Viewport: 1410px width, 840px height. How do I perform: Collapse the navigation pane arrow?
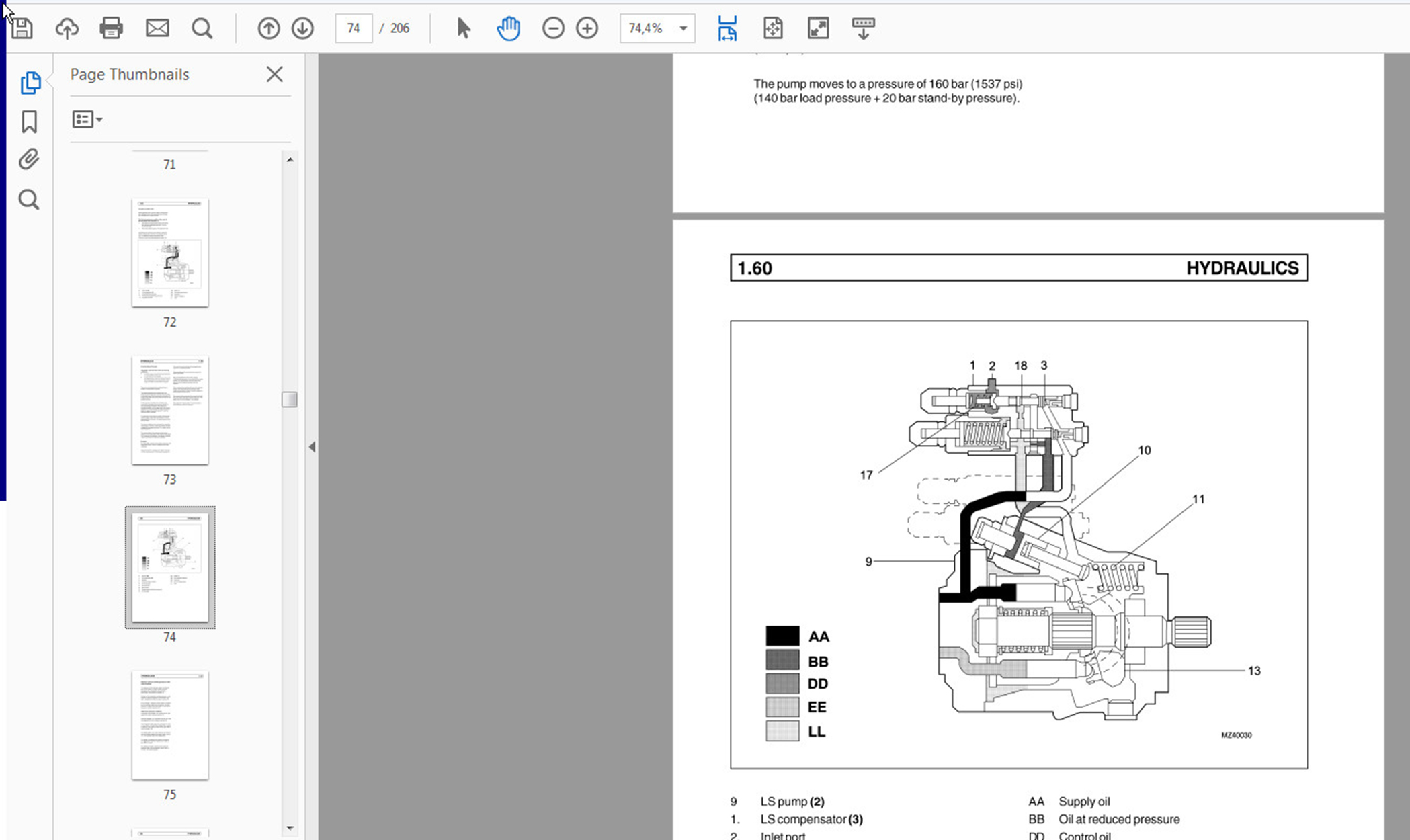(x=312, y=447)
